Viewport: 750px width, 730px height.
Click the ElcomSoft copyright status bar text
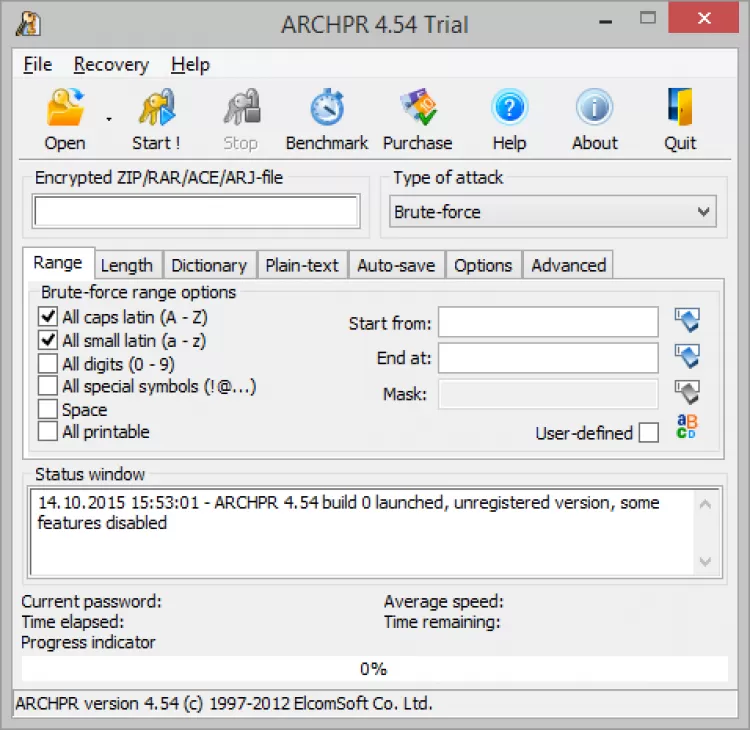[x=224, y=703]
